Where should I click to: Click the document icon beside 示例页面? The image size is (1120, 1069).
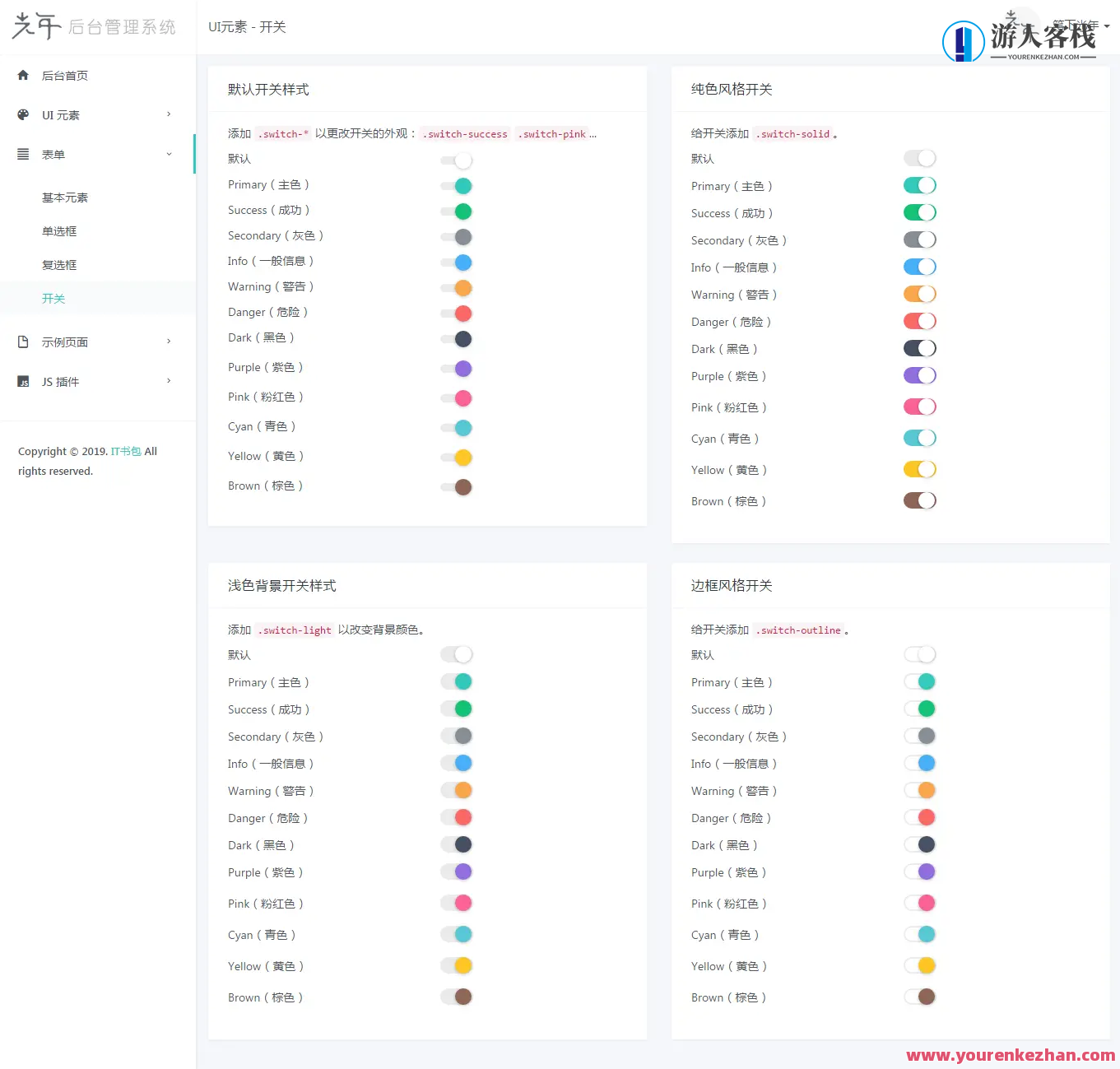point(23,342)
